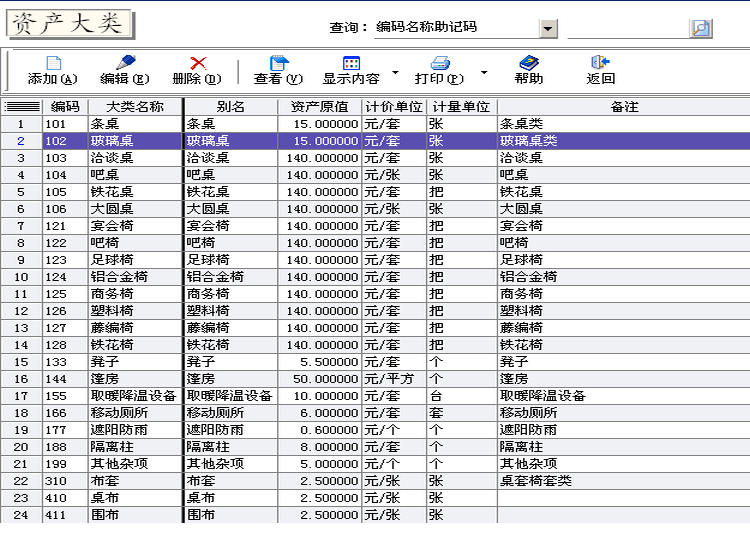Click the 别名 column header
The width and height of the screenshot is (750, 542).
[231, 107]
